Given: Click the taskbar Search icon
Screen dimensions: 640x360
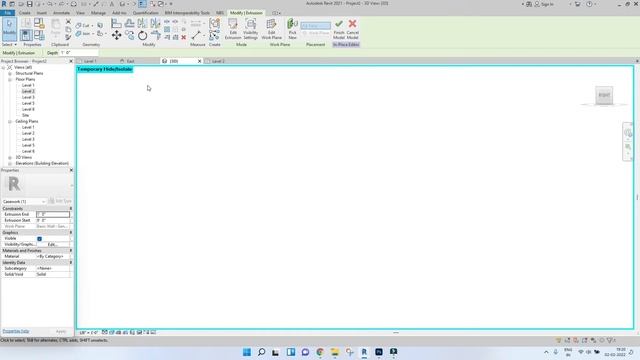Looking at the screenshot, I should (261, 352).
